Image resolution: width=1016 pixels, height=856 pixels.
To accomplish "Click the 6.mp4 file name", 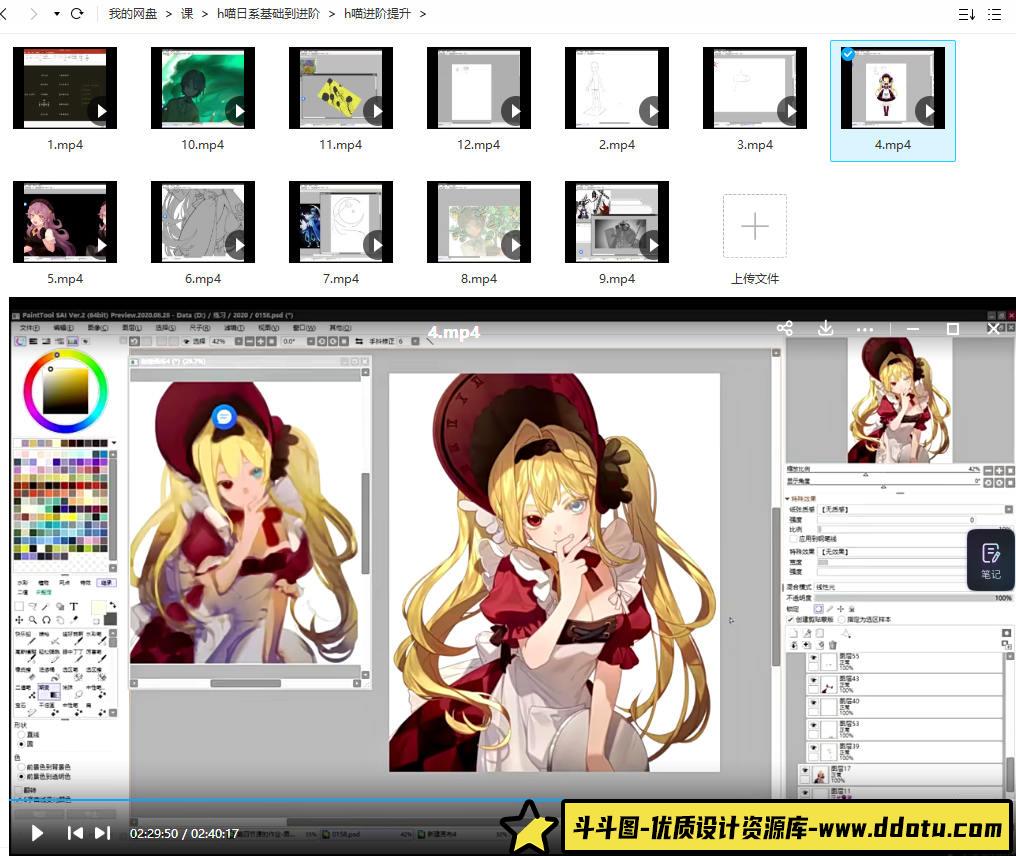I will point(203,279).
